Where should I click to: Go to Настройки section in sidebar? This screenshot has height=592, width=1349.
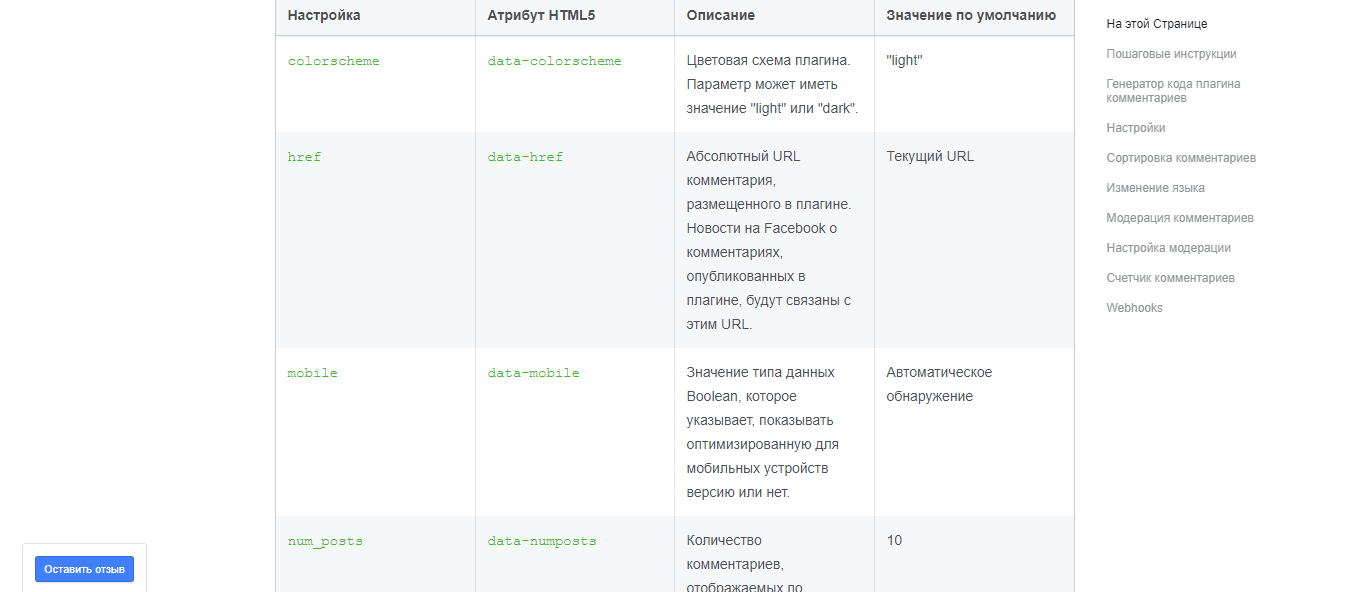click(x=1135, y=128)
